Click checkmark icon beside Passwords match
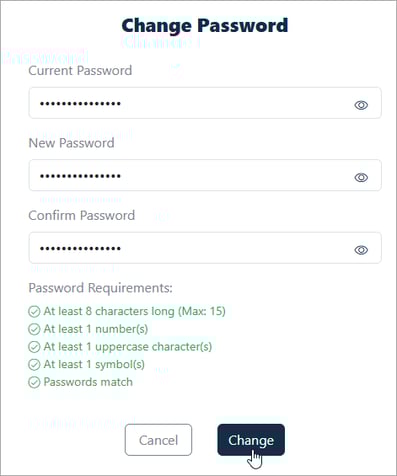Viewport: 397px width, 476px height. tap(34, 382)
